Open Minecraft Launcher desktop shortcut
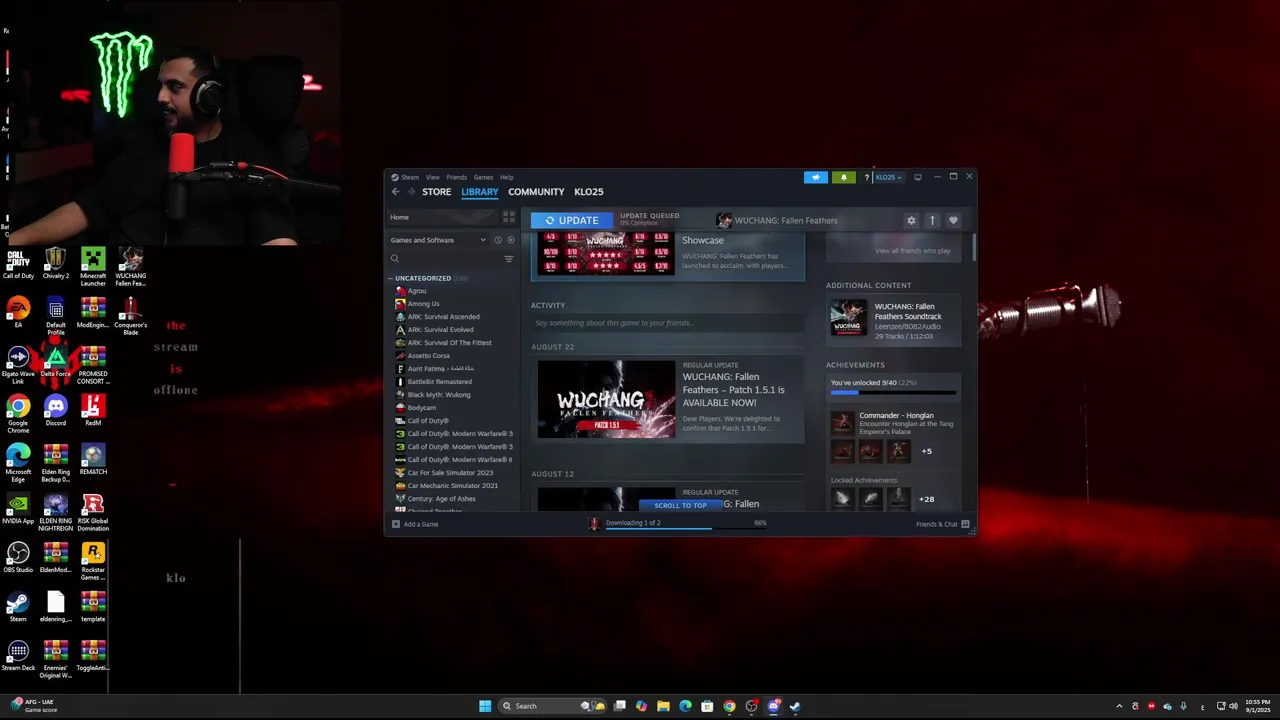This screenshot has height=720, width=1280. pos(93,267)
